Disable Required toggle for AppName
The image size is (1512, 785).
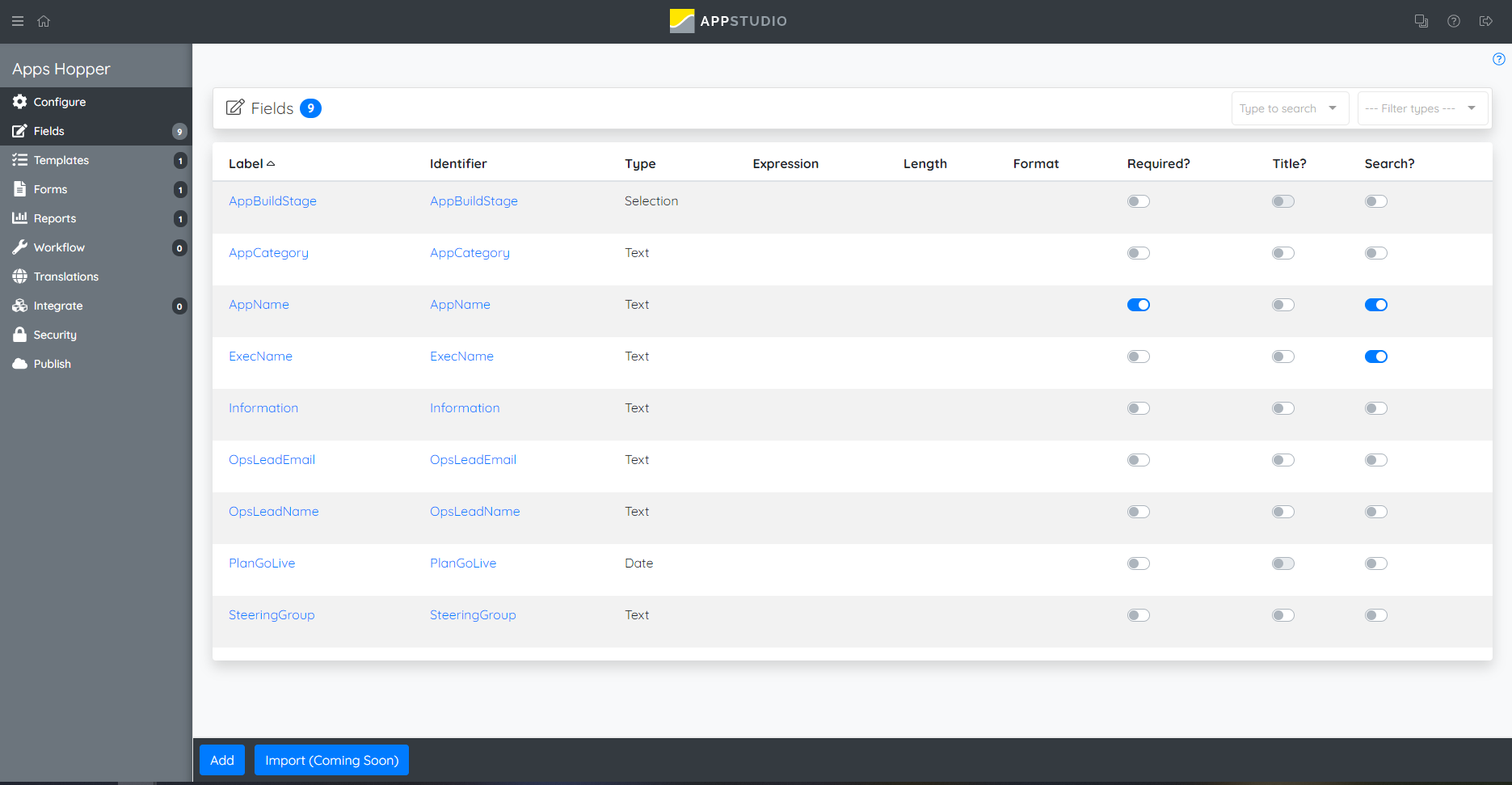pos(1139,305)
